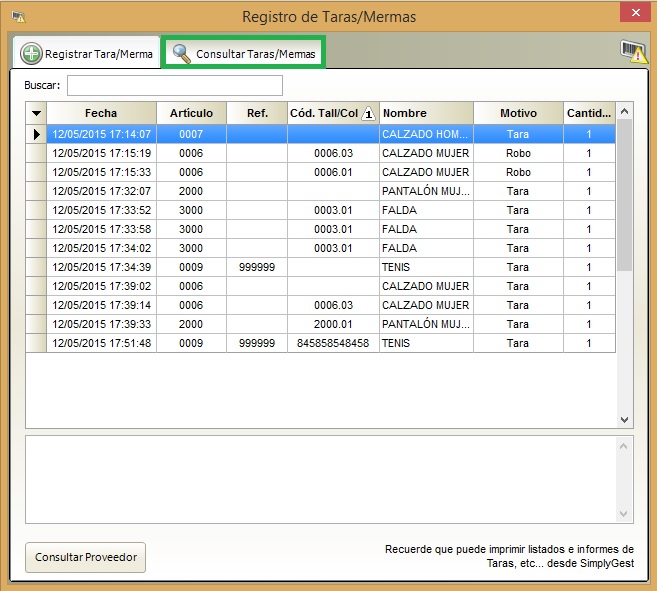Click the green plus icon on Registrar tab
This screenshot has width=657, height=591.
[31, 54]
